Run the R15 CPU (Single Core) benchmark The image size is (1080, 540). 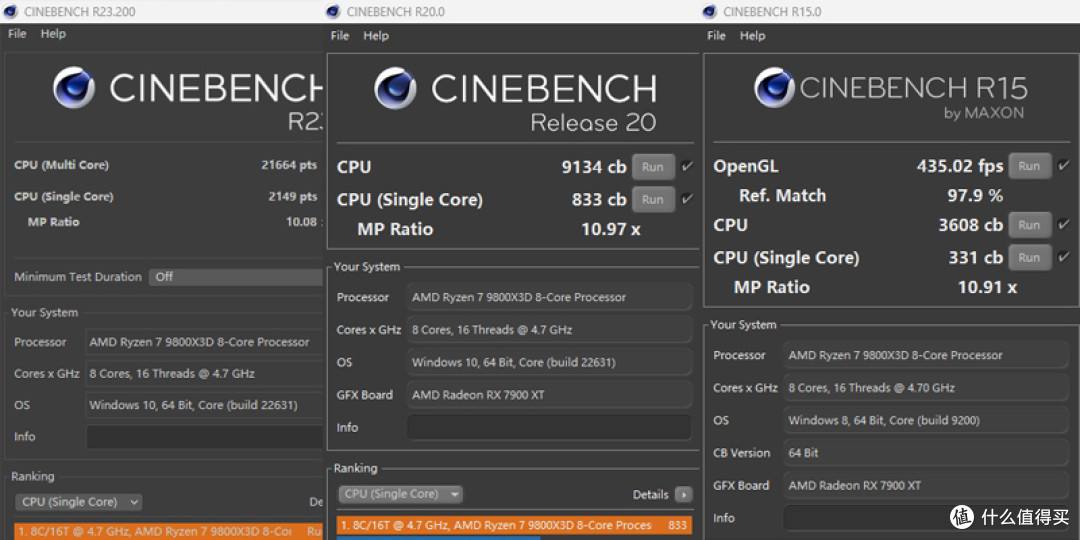coord(1030,258)
